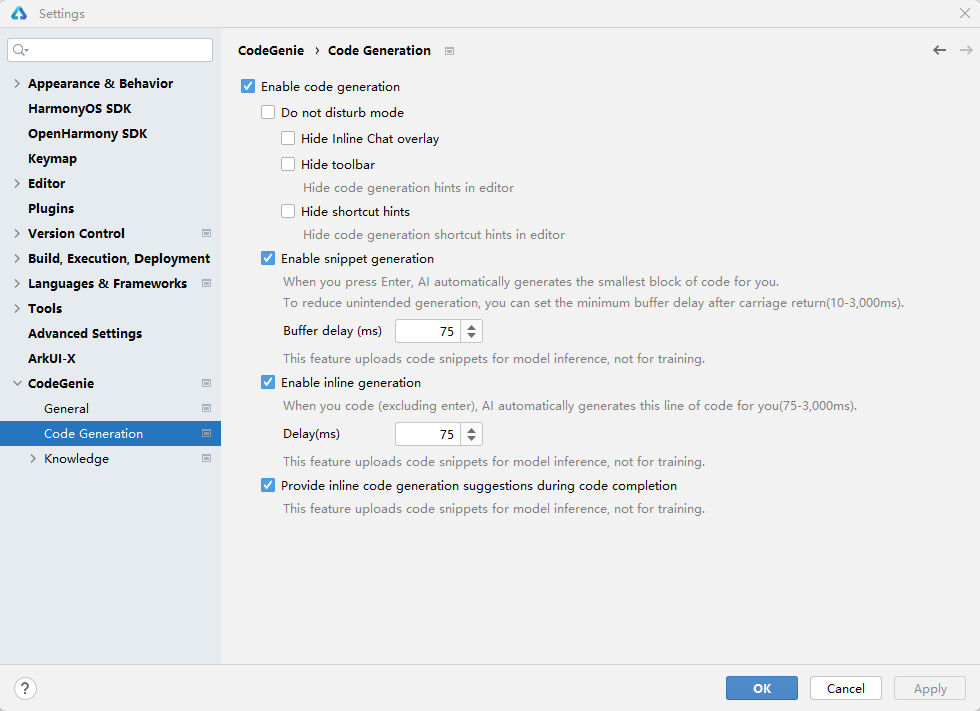Open the Keymap settings page
The image size is (980, 711).
pos(52,159)
